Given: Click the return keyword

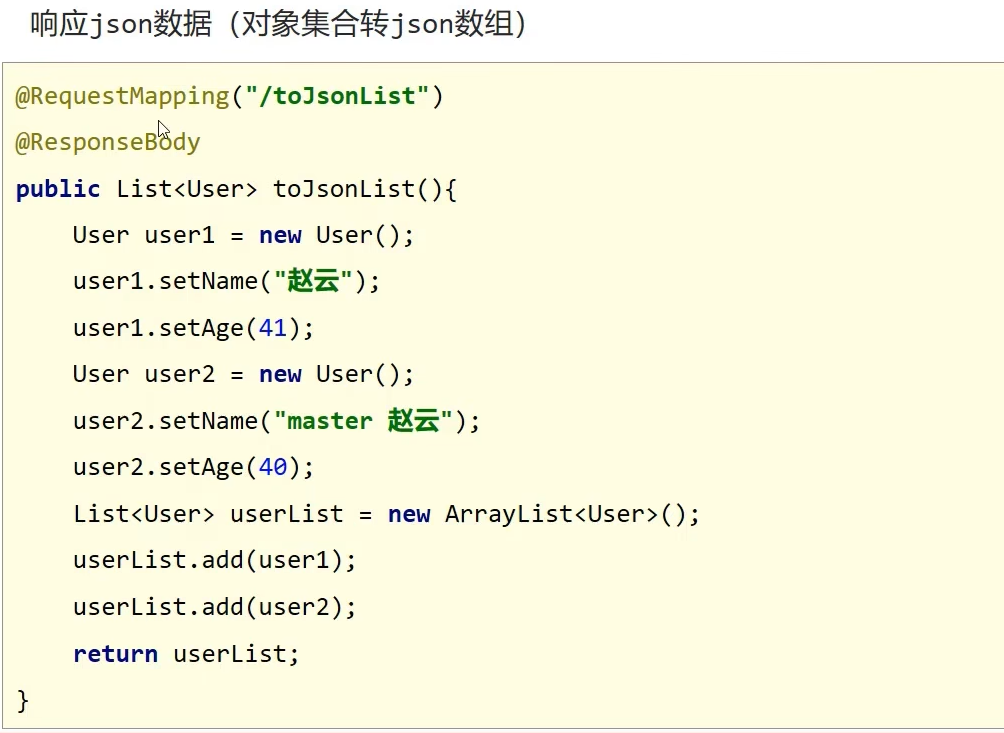Looking at the screenshot, I should 115,654.
